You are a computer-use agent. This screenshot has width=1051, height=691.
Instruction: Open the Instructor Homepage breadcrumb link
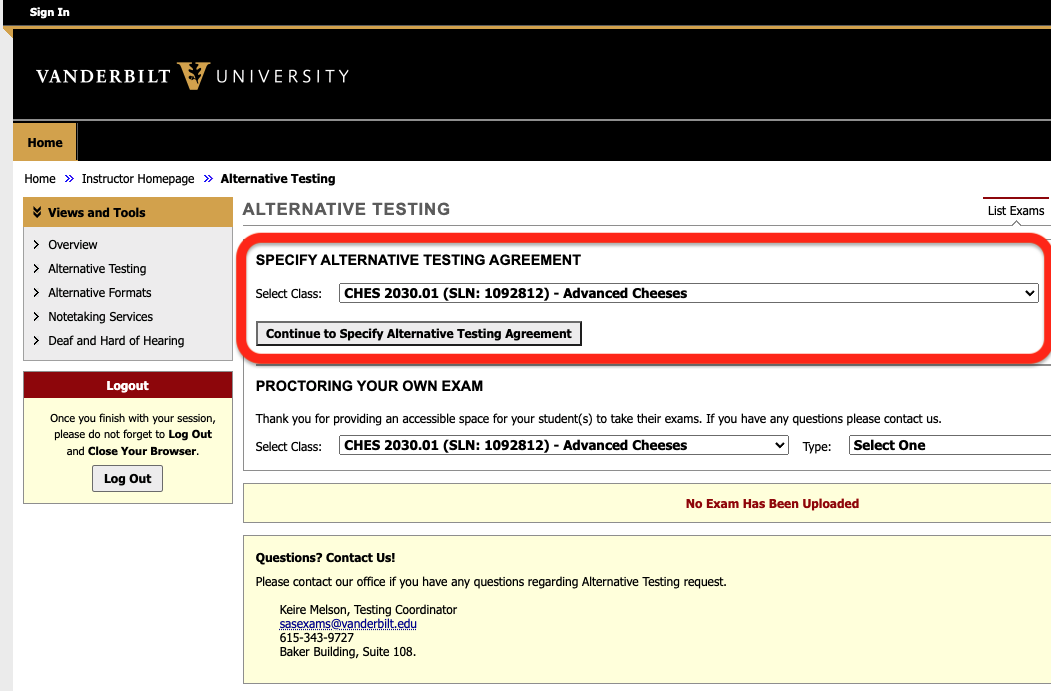click(138, 178)
